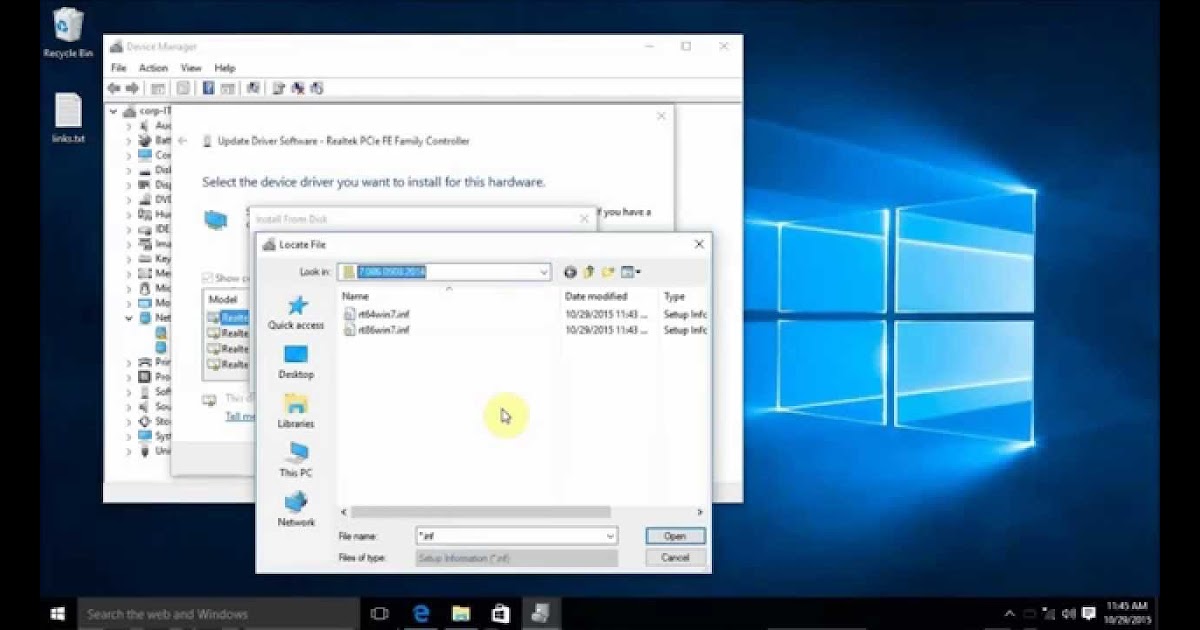1200x630 pixels.
Task: Select the rt64win7.inf file
Action: pos(376,314)
